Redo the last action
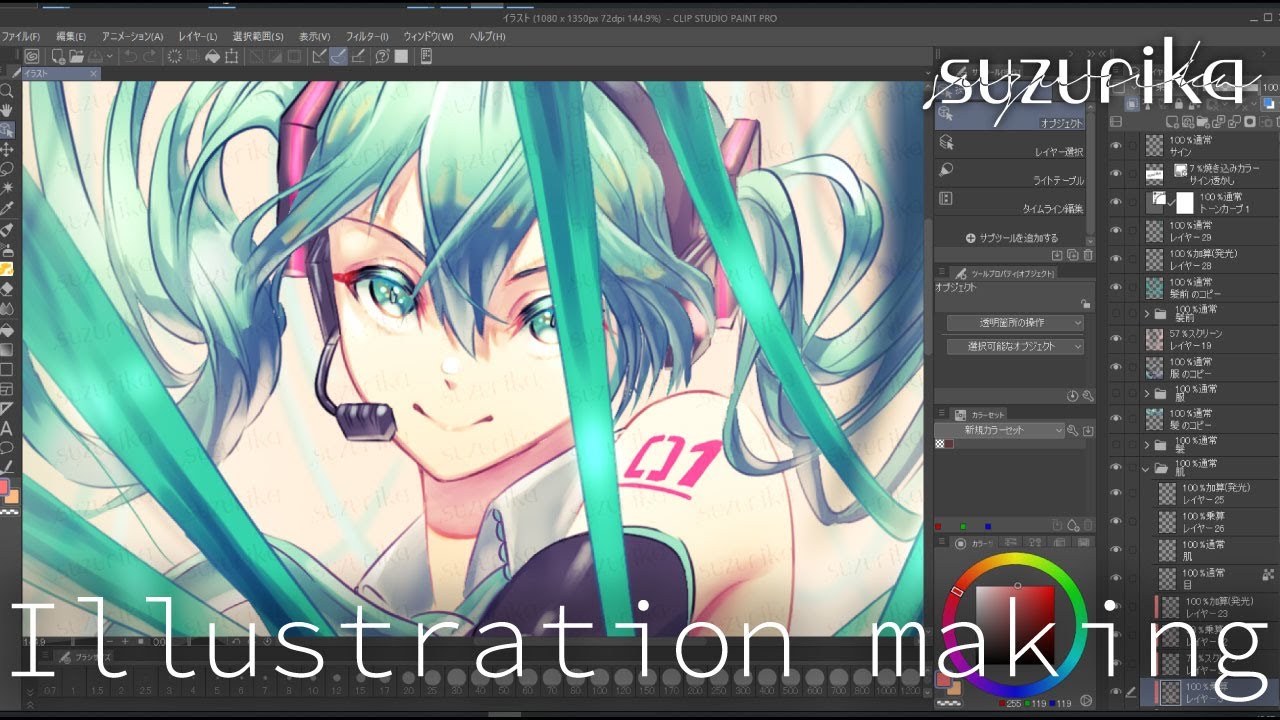The height and width of the screenshot is (720, 1280). pos(150,57)
